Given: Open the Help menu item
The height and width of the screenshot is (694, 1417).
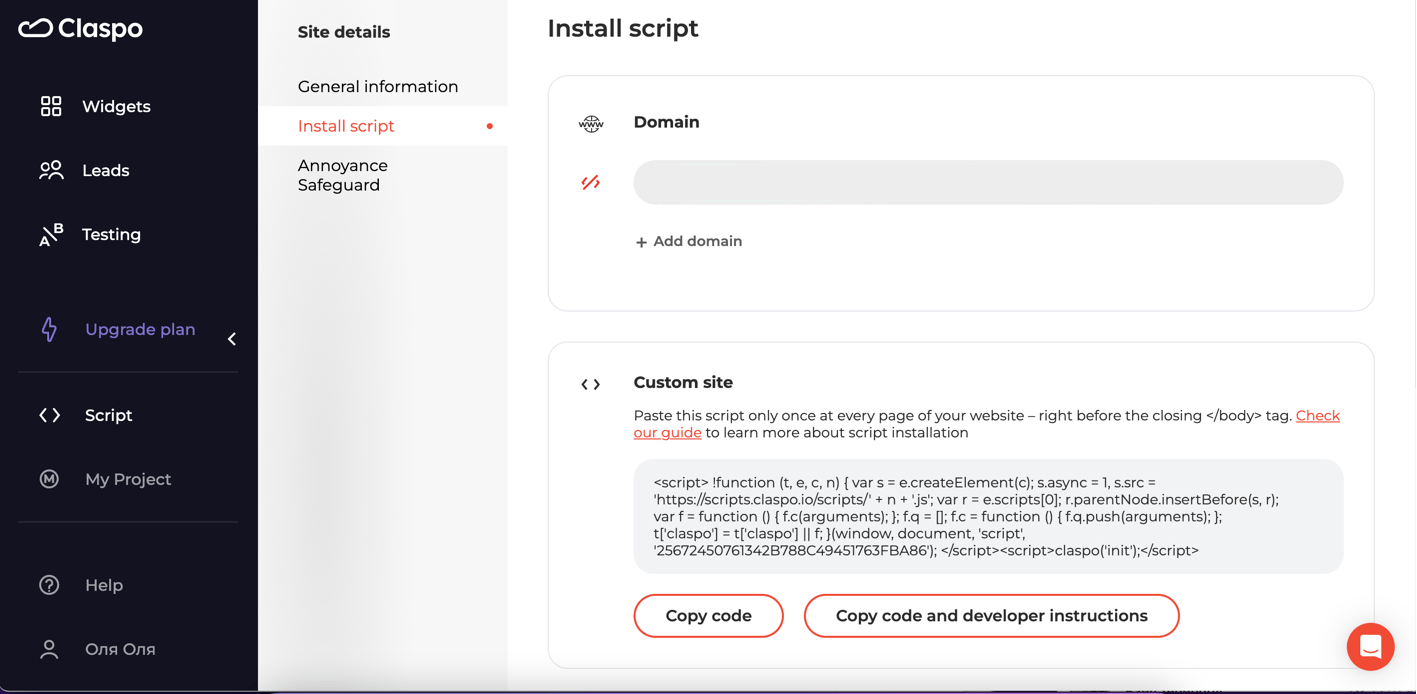Looking at the screenshot, I should pos(104,585).
